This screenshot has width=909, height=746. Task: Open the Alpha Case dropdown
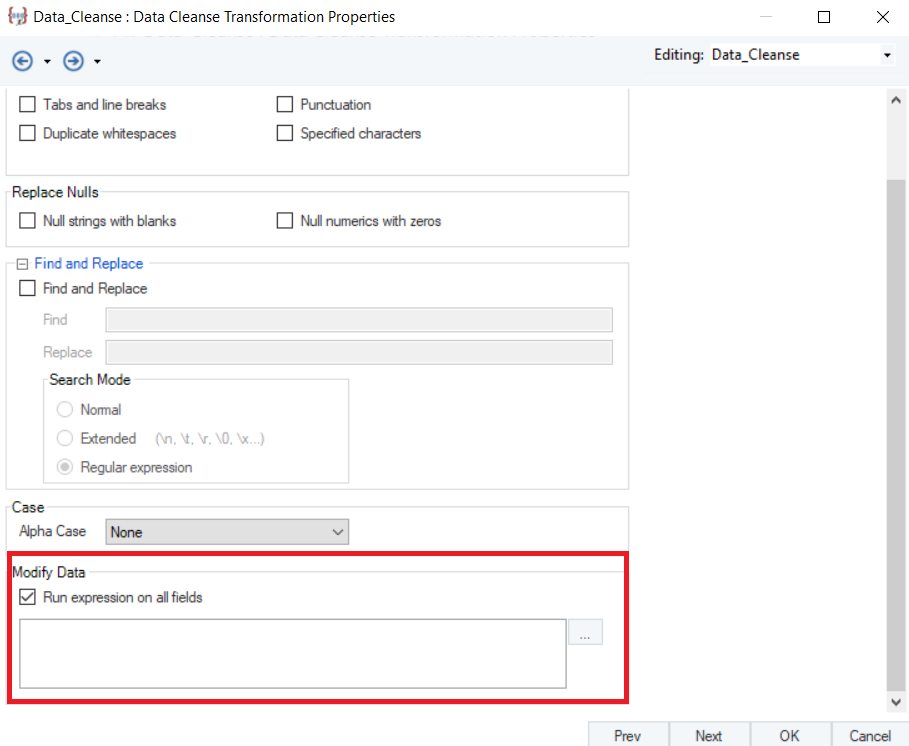point(227,532)
